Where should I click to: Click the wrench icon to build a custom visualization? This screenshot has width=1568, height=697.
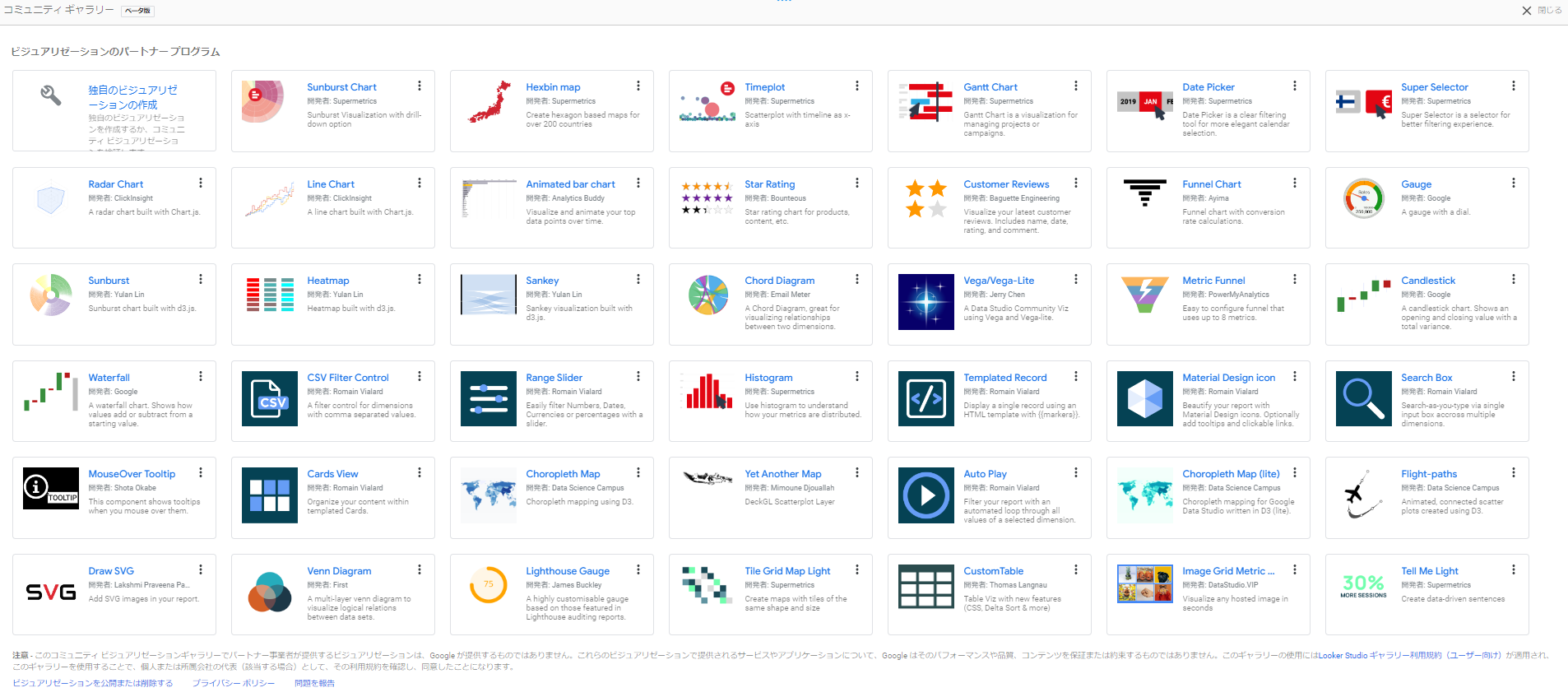click(x=51, y=95)
